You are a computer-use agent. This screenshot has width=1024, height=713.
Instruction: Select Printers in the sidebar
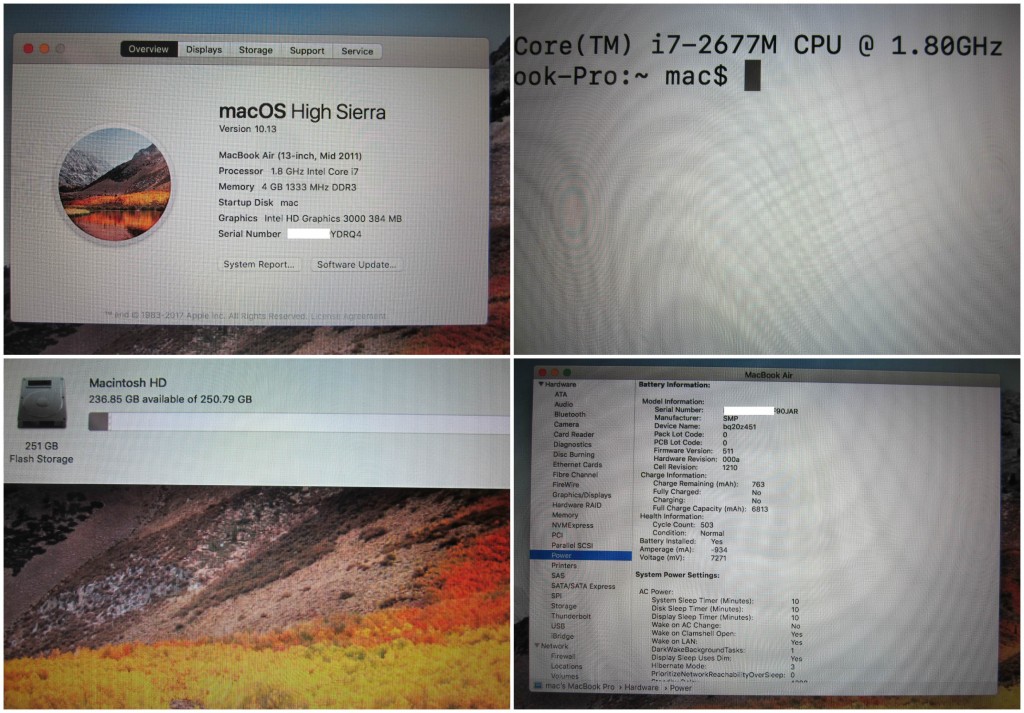564,565
